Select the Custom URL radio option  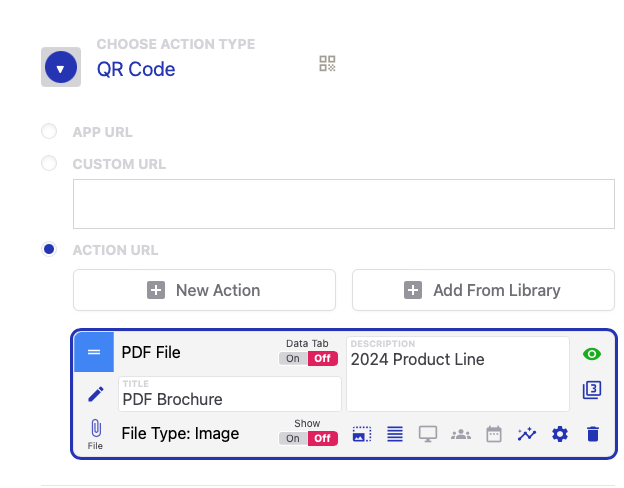[x=49, y=164]
